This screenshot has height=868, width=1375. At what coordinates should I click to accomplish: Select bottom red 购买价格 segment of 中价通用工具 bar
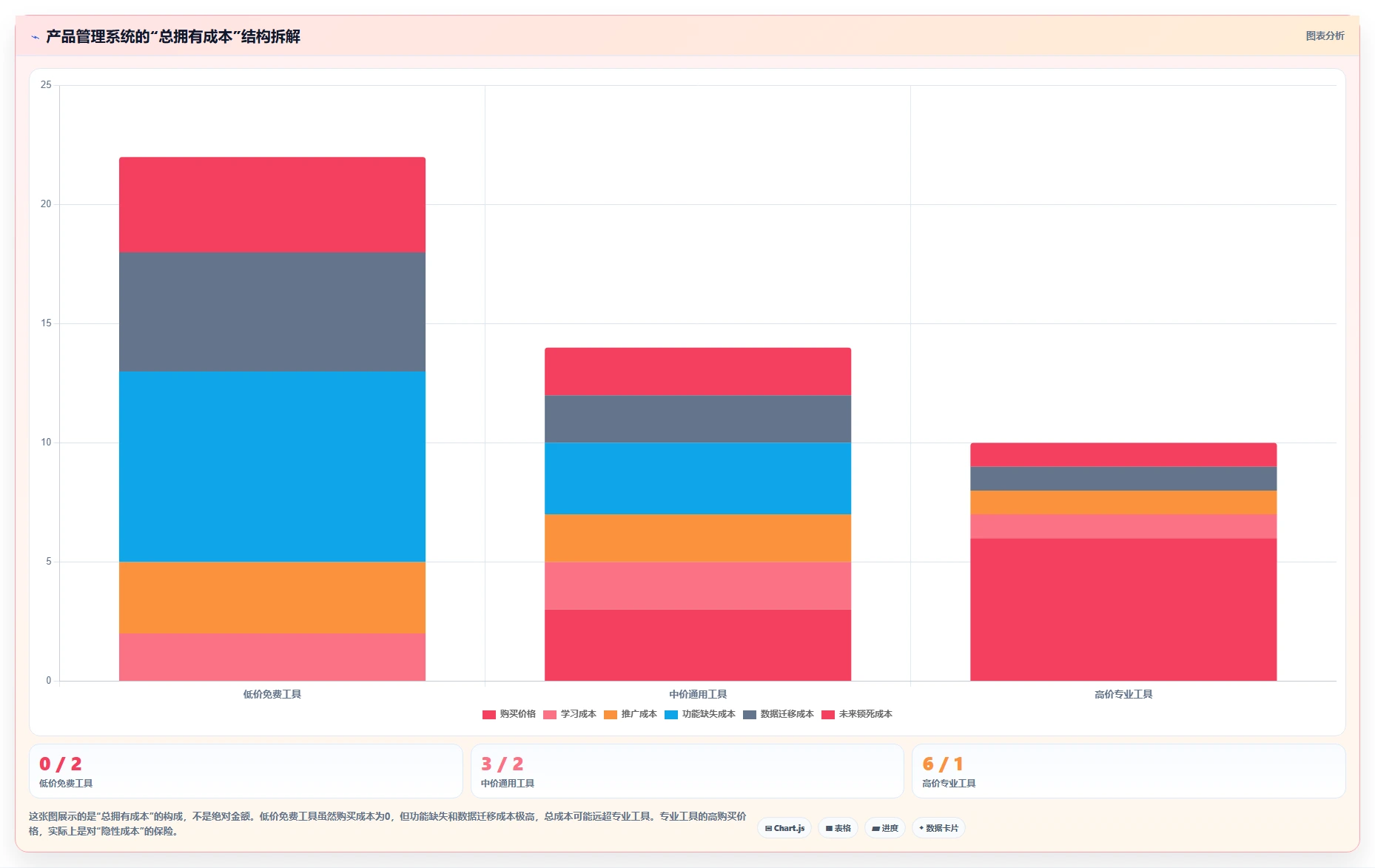(x=698, y=645)
